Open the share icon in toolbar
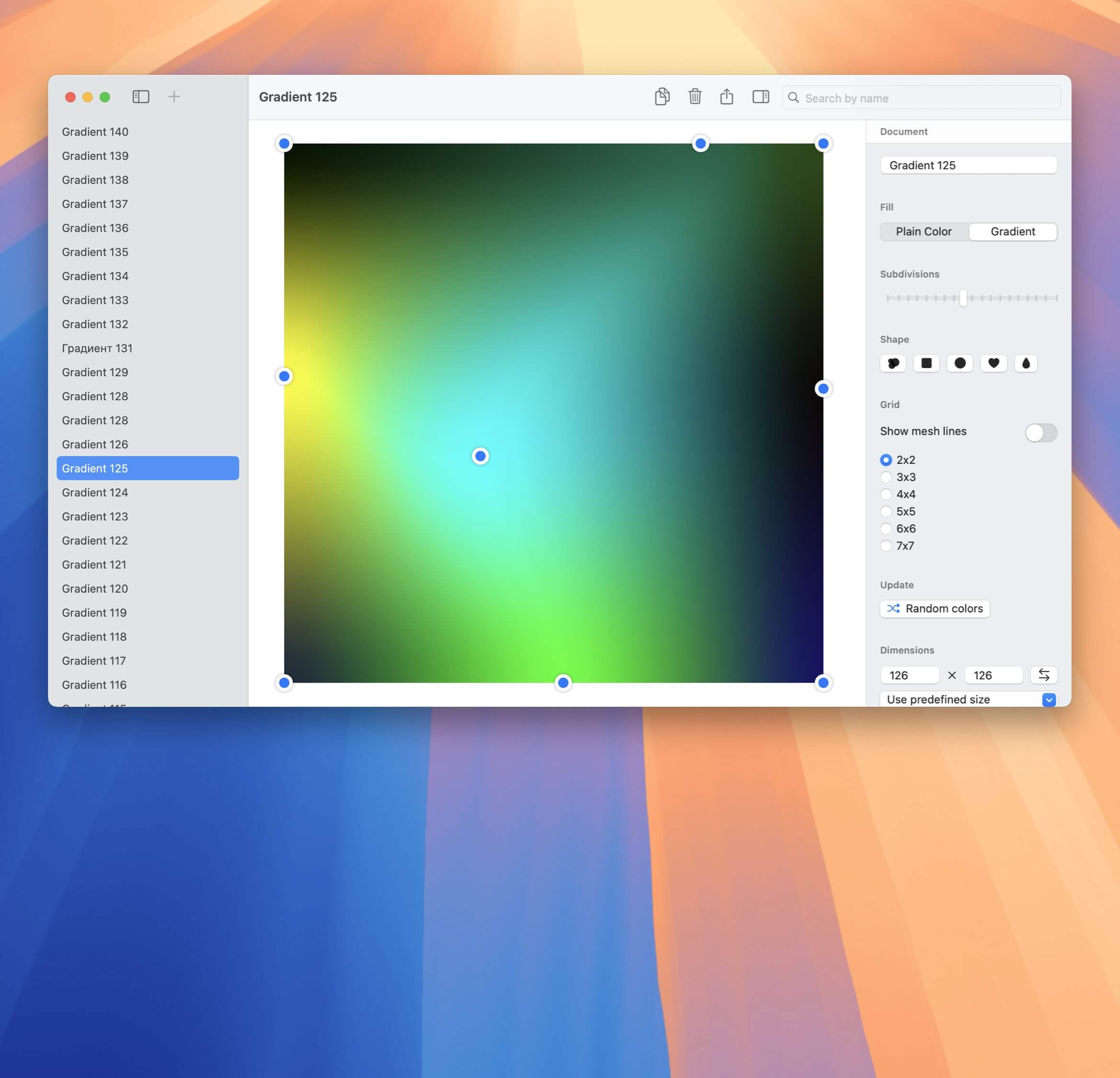 [x=726, y=97]
